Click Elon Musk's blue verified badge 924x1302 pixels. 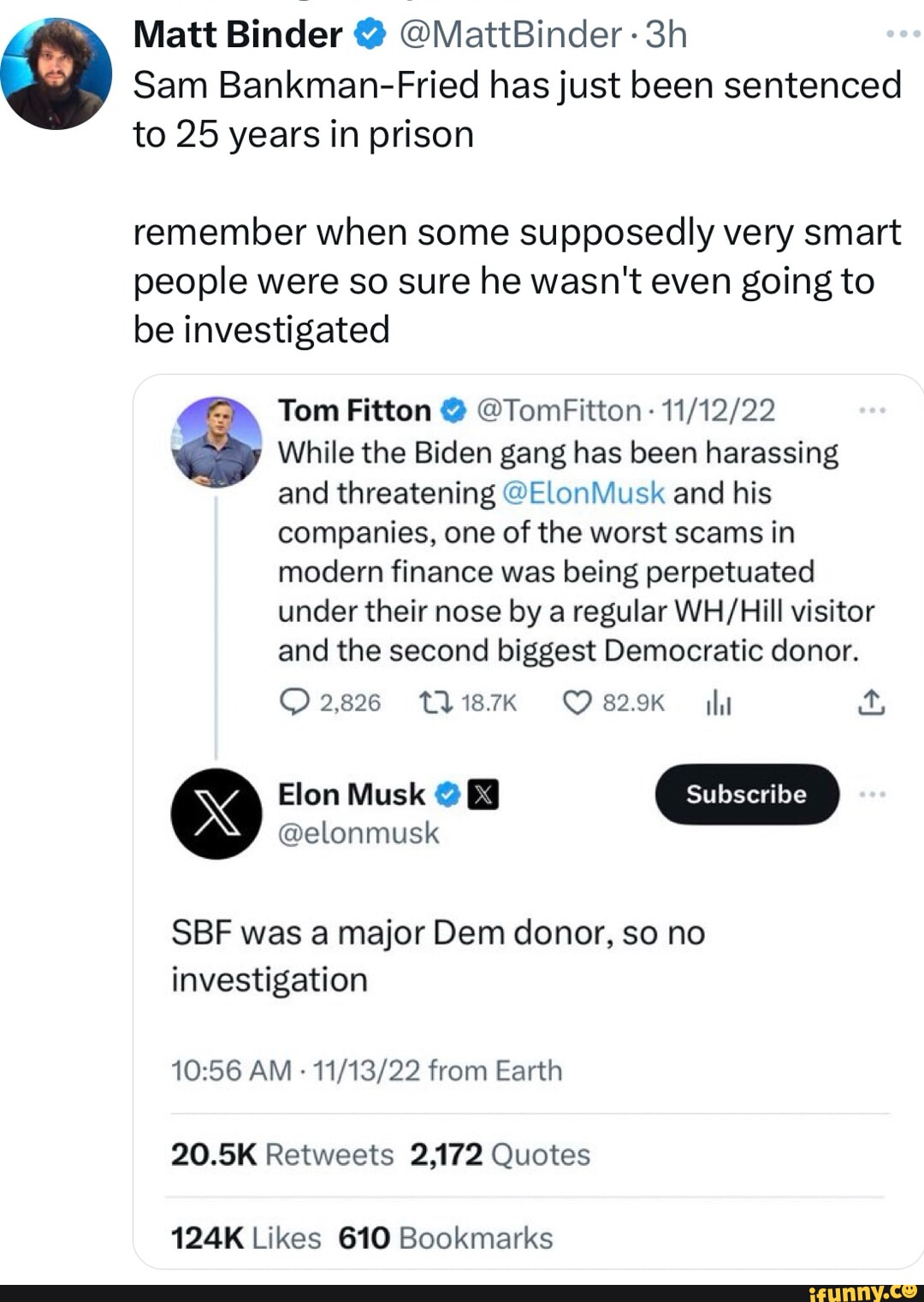click(447, 796)
